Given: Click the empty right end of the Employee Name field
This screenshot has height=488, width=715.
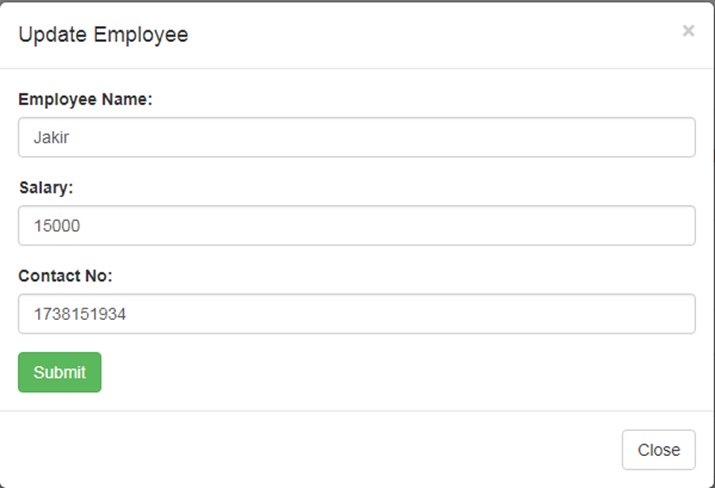Looking at the screenshot, I should tap(600, 138).
